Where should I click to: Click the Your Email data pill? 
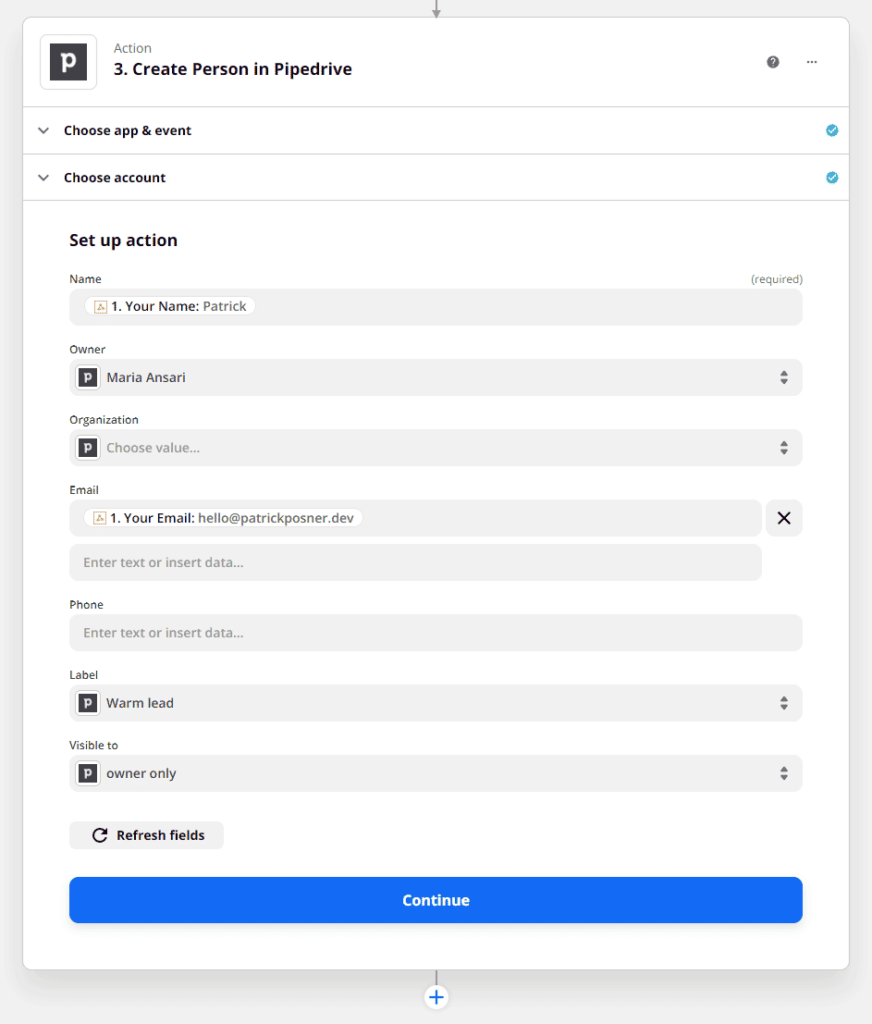pyautogui.click(x=223, y=519)
